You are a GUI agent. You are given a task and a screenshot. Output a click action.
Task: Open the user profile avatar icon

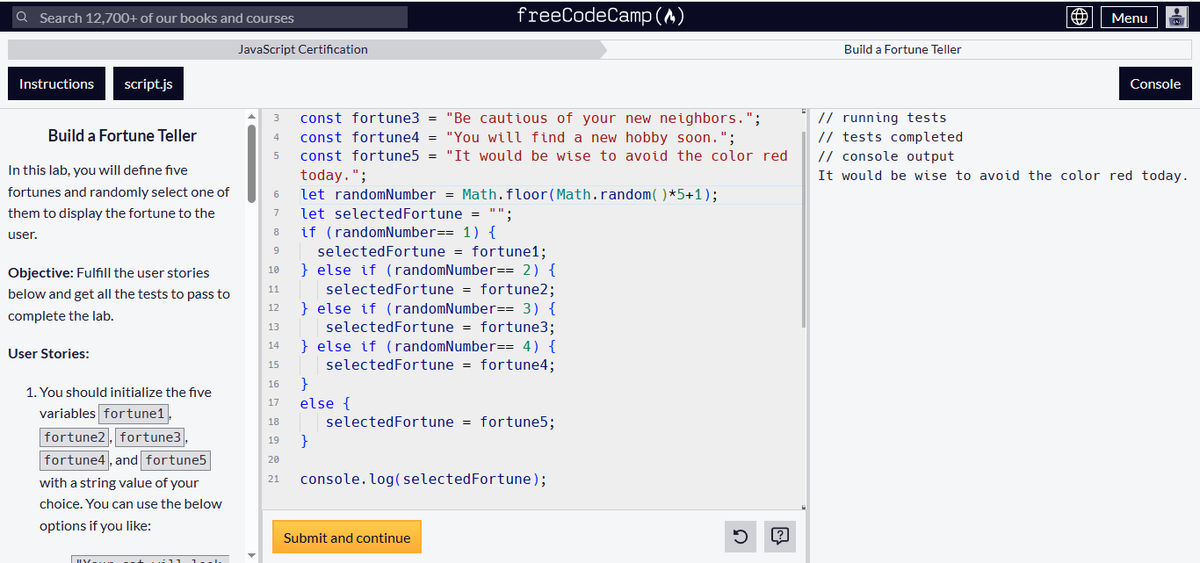coord(1176,17)
